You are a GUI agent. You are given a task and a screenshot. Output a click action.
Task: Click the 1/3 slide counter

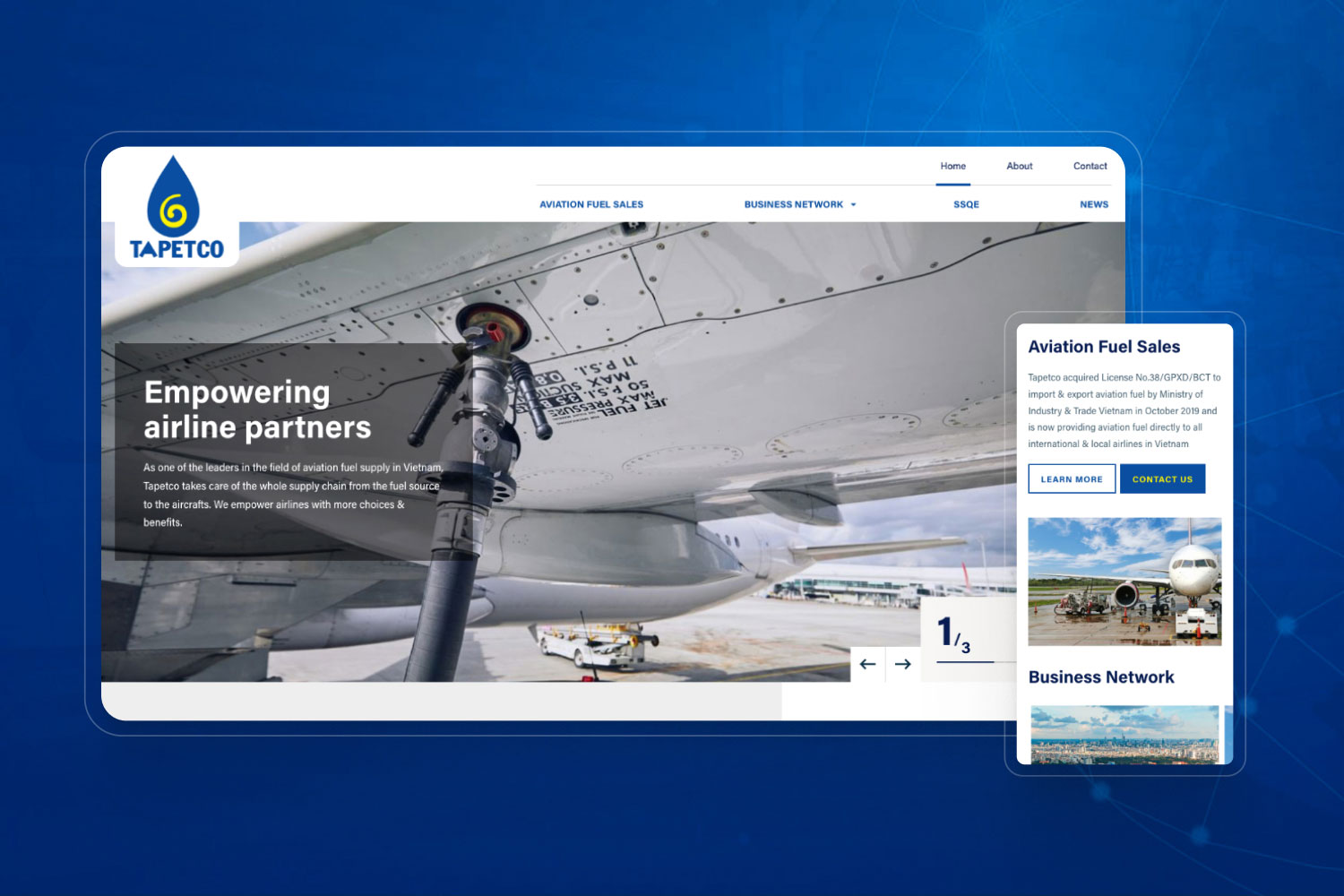point(953,633)
